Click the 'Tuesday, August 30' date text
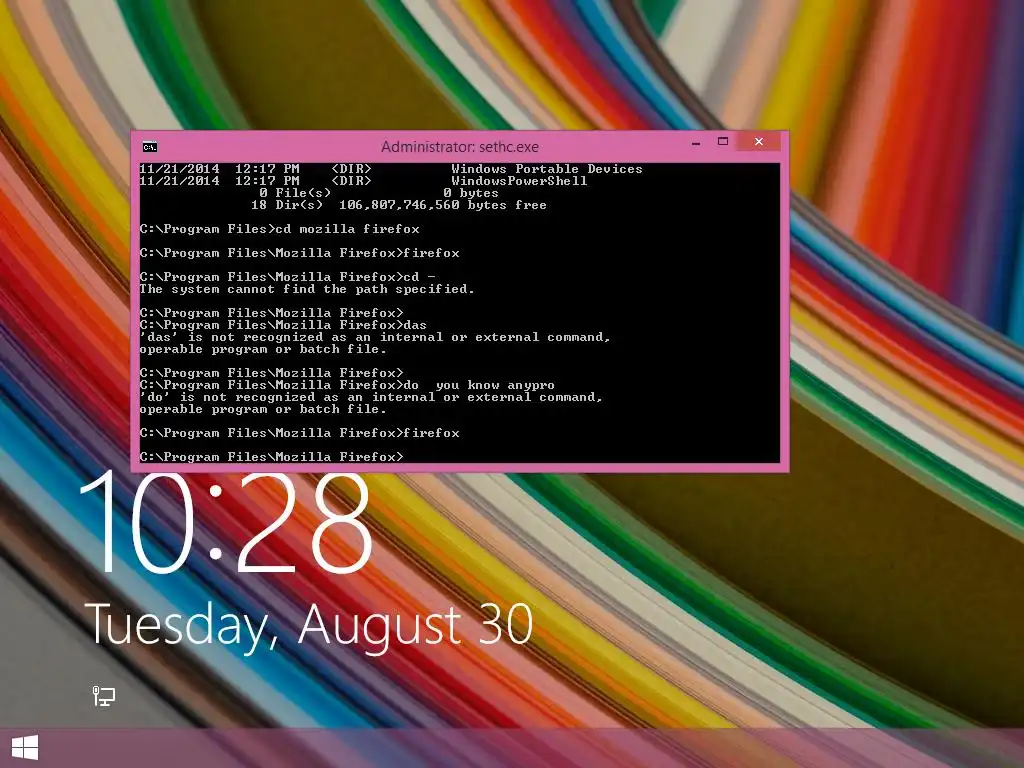 click(x=309, y=626)
